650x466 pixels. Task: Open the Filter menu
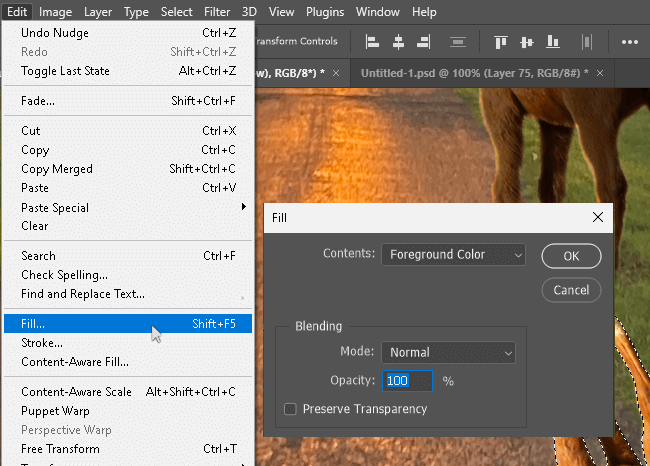point(217,12)
